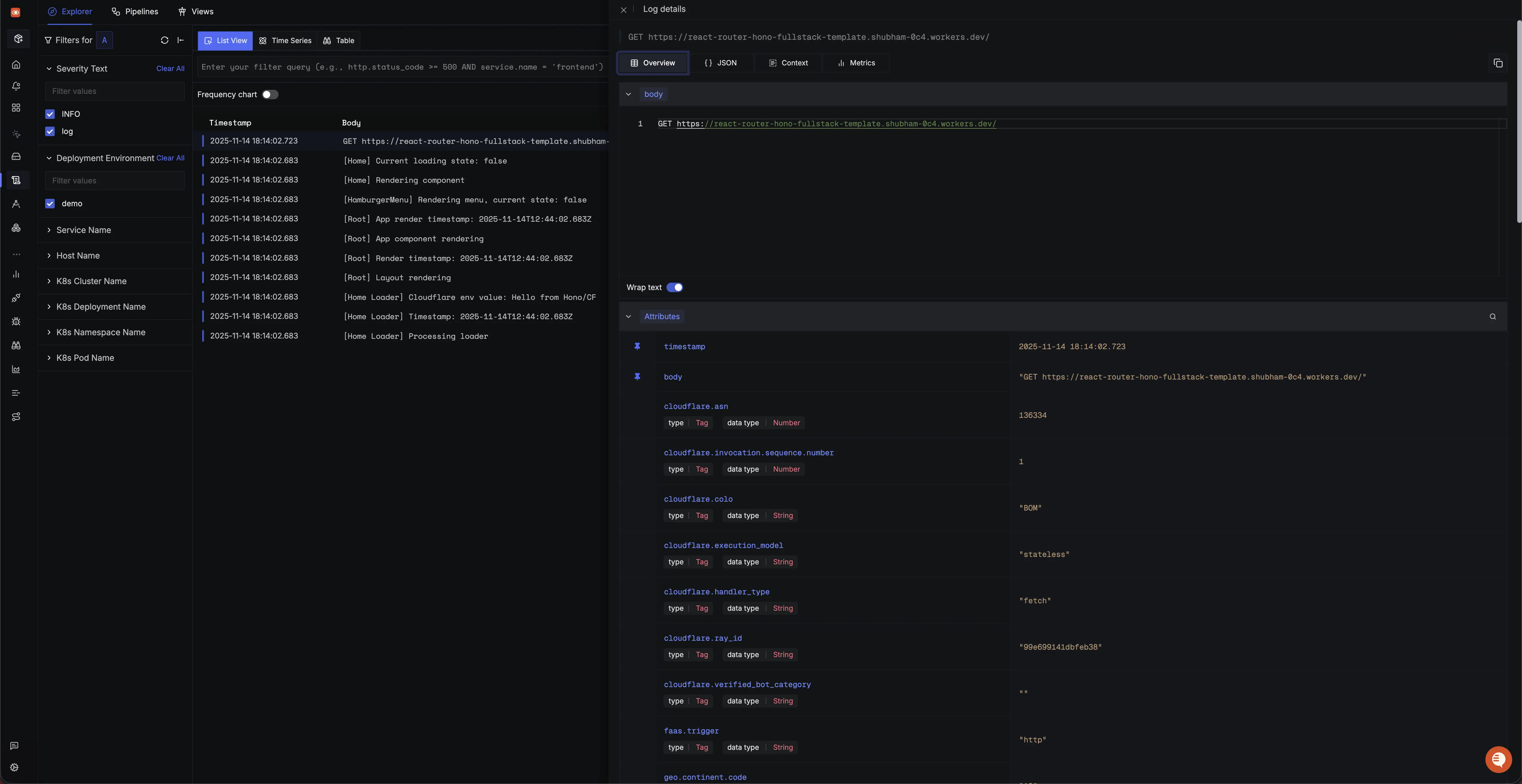Open the Home icon in sidebar
The image size is (1522, 784).
pyautogui.click(x=16, y=65)
